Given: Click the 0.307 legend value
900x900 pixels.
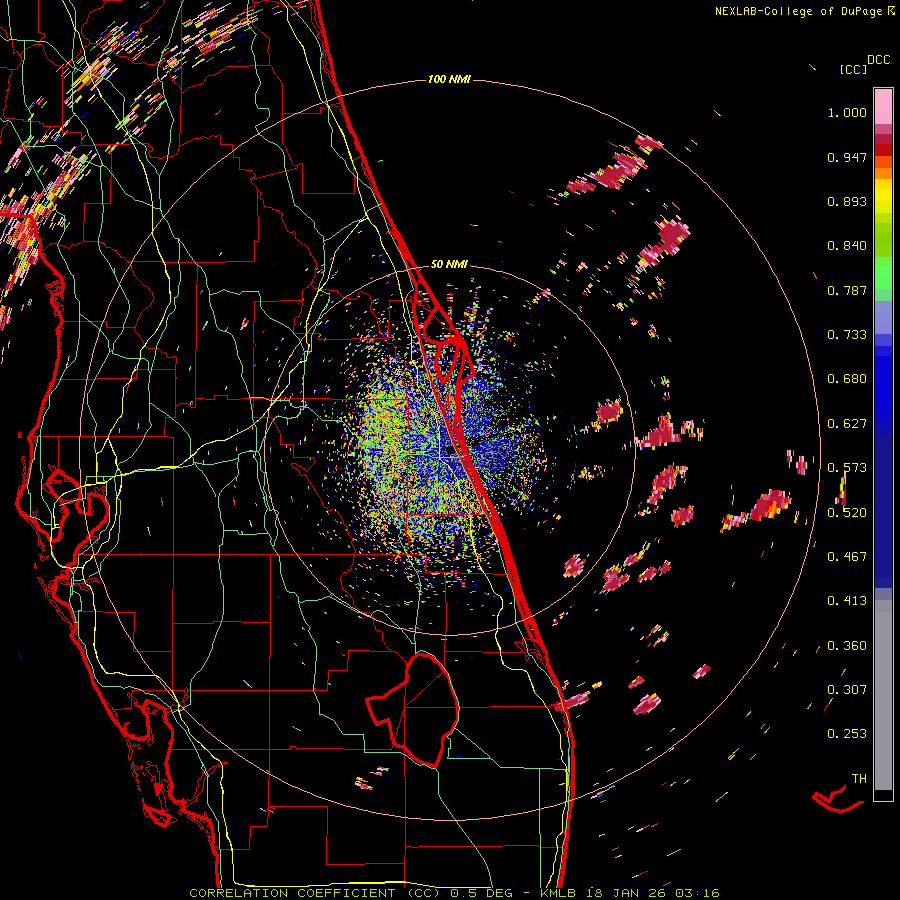Looking at the screenshot, I should (847, 690).
